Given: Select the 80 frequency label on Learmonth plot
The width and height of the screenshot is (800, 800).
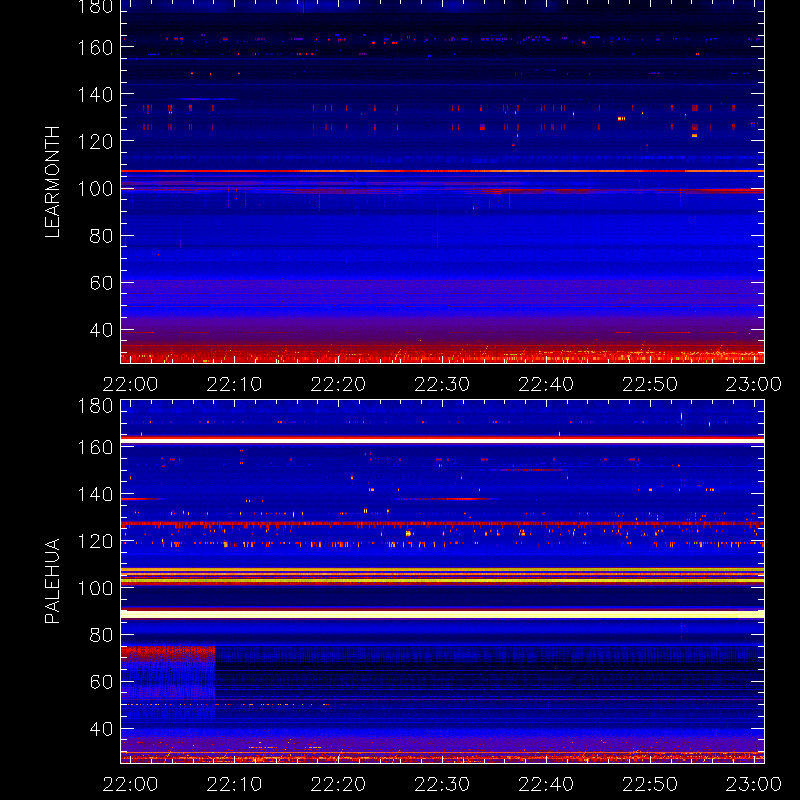Looking at the screenshot, I should click(x=101, y=236).
